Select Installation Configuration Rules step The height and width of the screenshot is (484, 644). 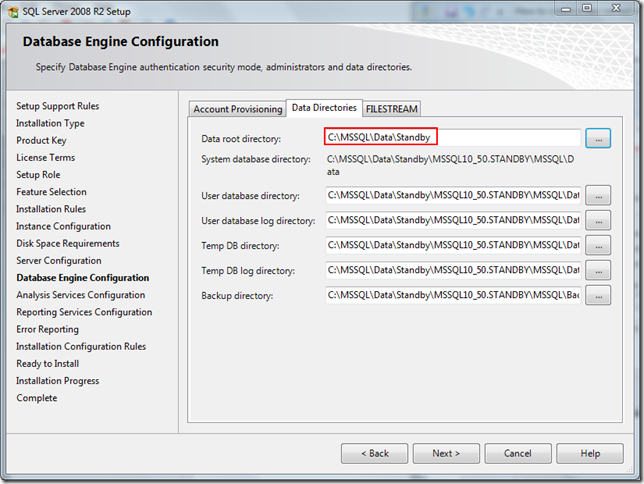81,347
